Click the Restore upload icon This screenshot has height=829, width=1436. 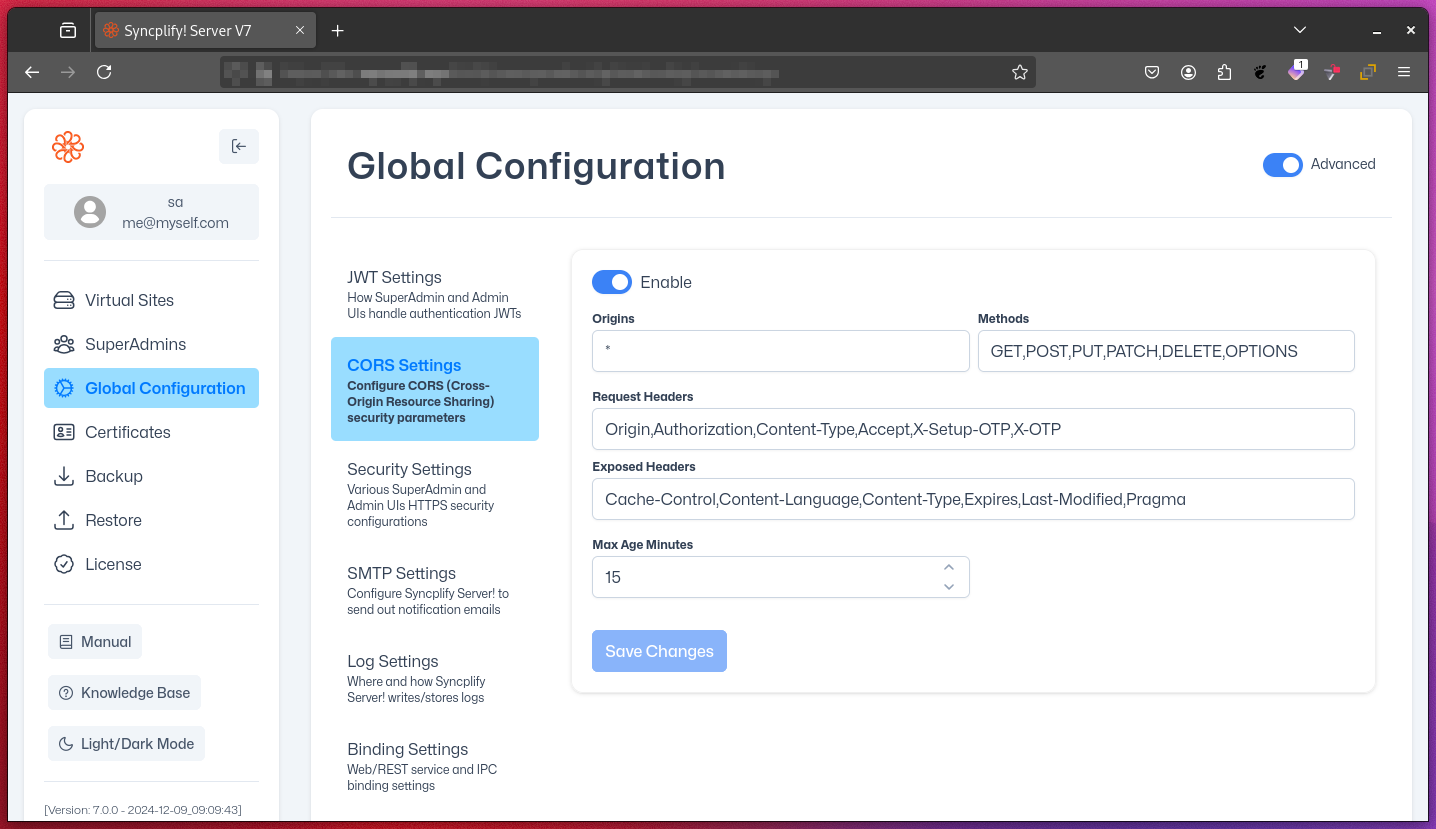(63, 520)
